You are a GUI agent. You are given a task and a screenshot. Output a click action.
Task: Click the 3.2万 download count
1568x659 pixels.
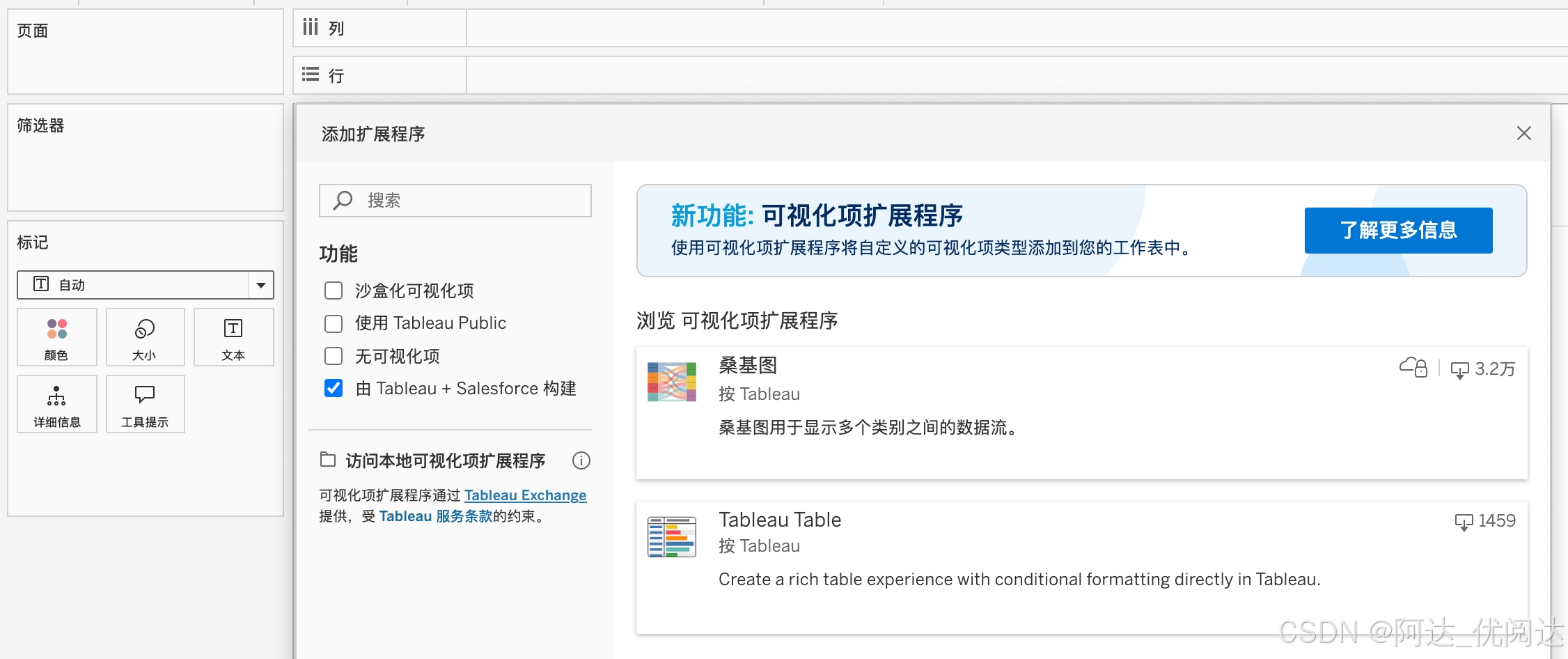click(x=1495, y=369)
